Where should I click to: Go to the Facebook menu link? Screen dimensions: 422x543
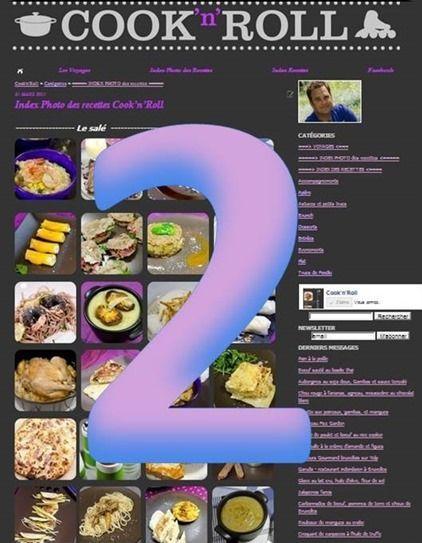(380, 70)
